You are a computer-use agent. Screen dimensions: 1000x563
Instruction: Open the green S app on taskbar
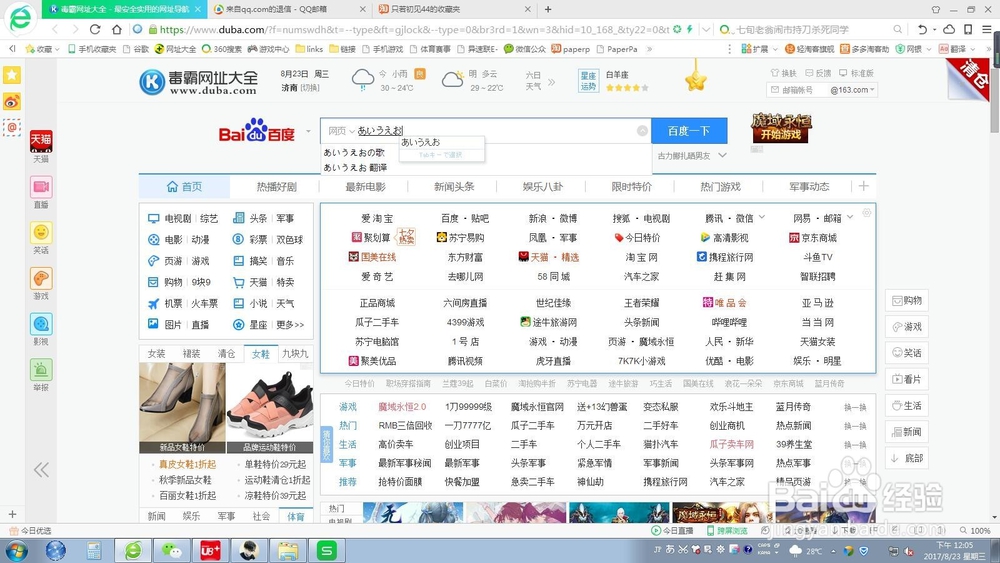pyautogui.click(x=327, y=550)
